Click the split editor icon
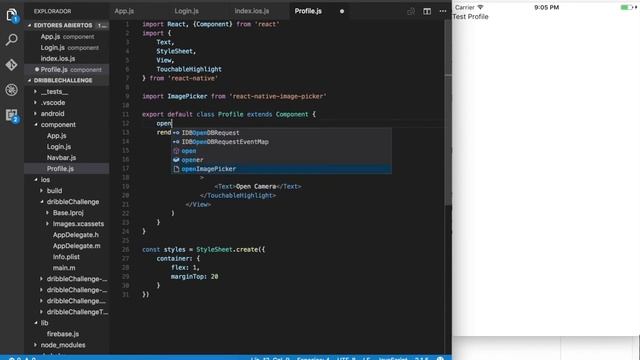Screen dimensions: 640x360 point(427,11)
